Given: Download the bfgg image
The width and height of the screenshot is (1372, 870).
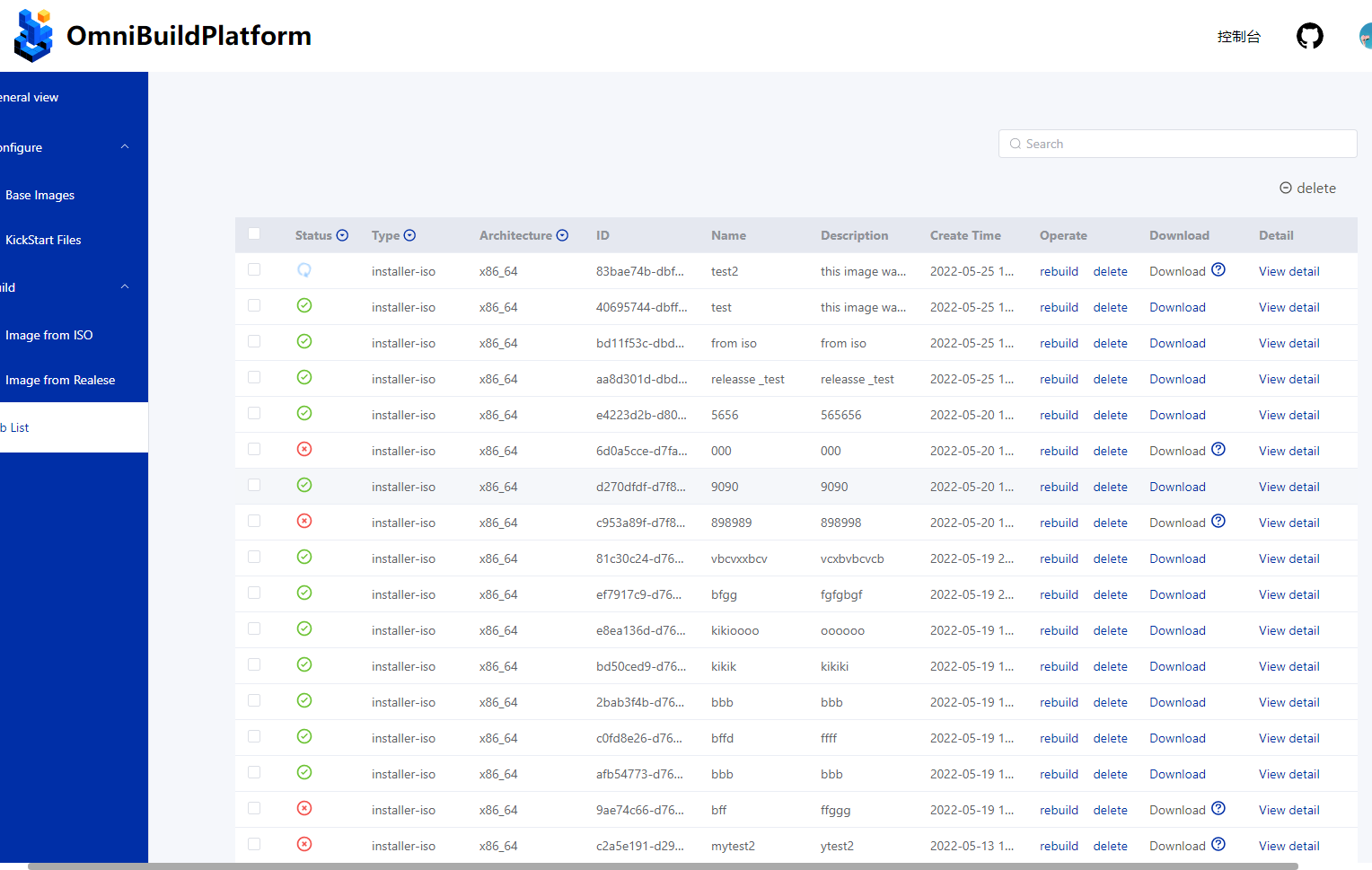Looking at the screenshot, I should point(1177,594).
